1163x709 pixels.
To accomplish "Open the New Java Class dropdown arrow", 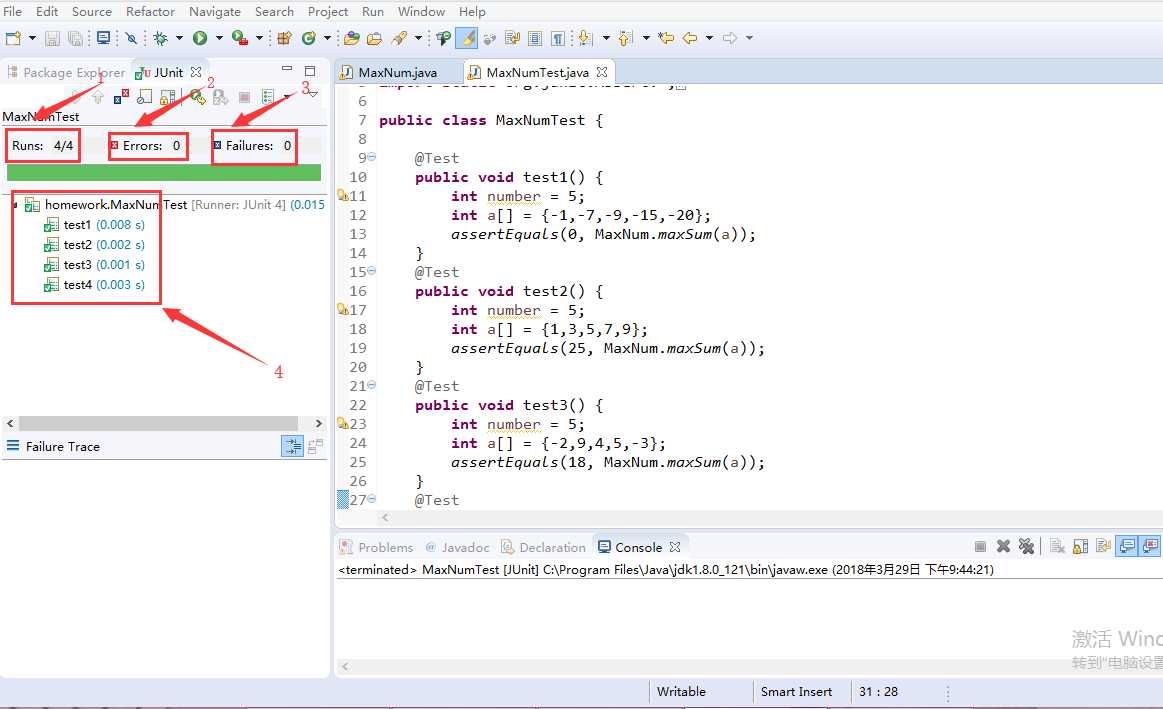I will (x=327, y=38).
